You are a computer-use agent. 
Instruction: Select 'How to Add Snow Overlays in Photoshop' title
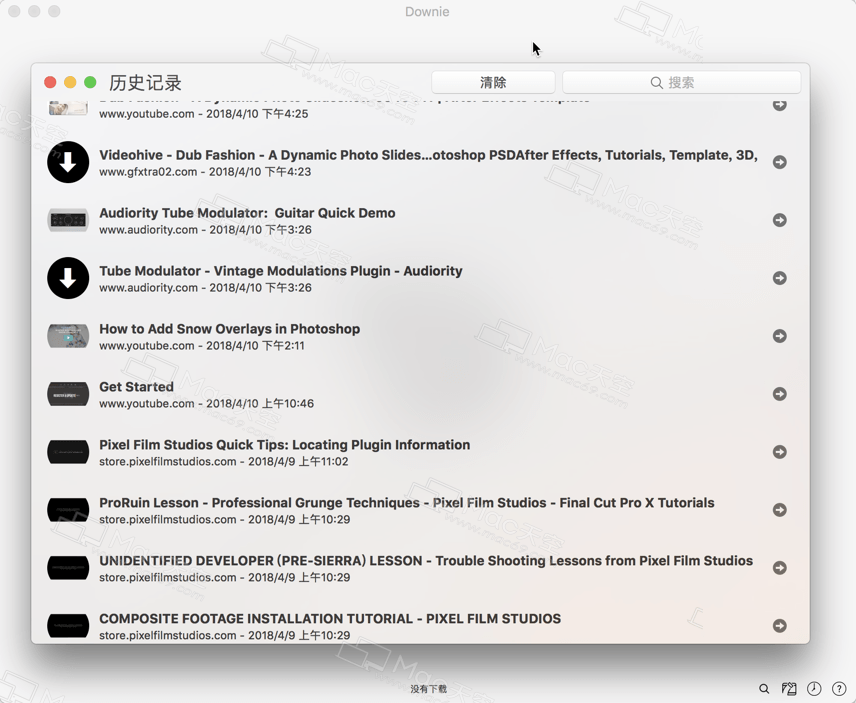click(229, 329)
